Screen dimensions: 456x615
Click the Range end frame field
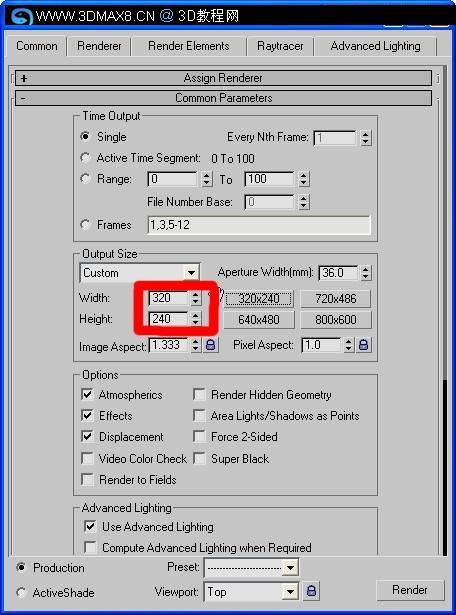click(269, 179)
